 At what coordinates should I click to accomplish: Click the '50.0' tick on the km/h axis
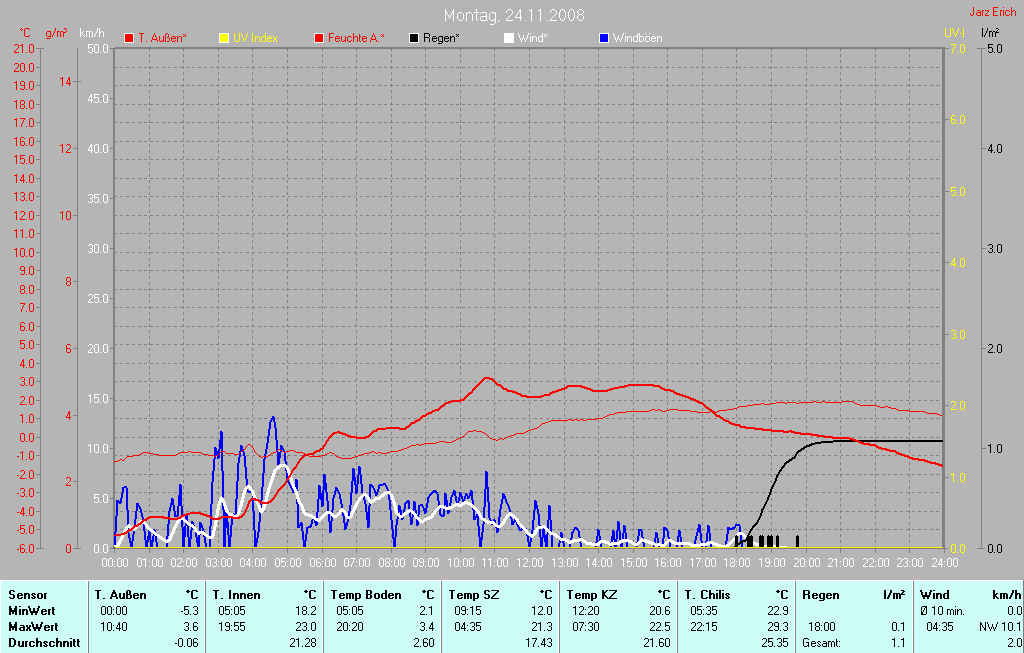[98, 49]
